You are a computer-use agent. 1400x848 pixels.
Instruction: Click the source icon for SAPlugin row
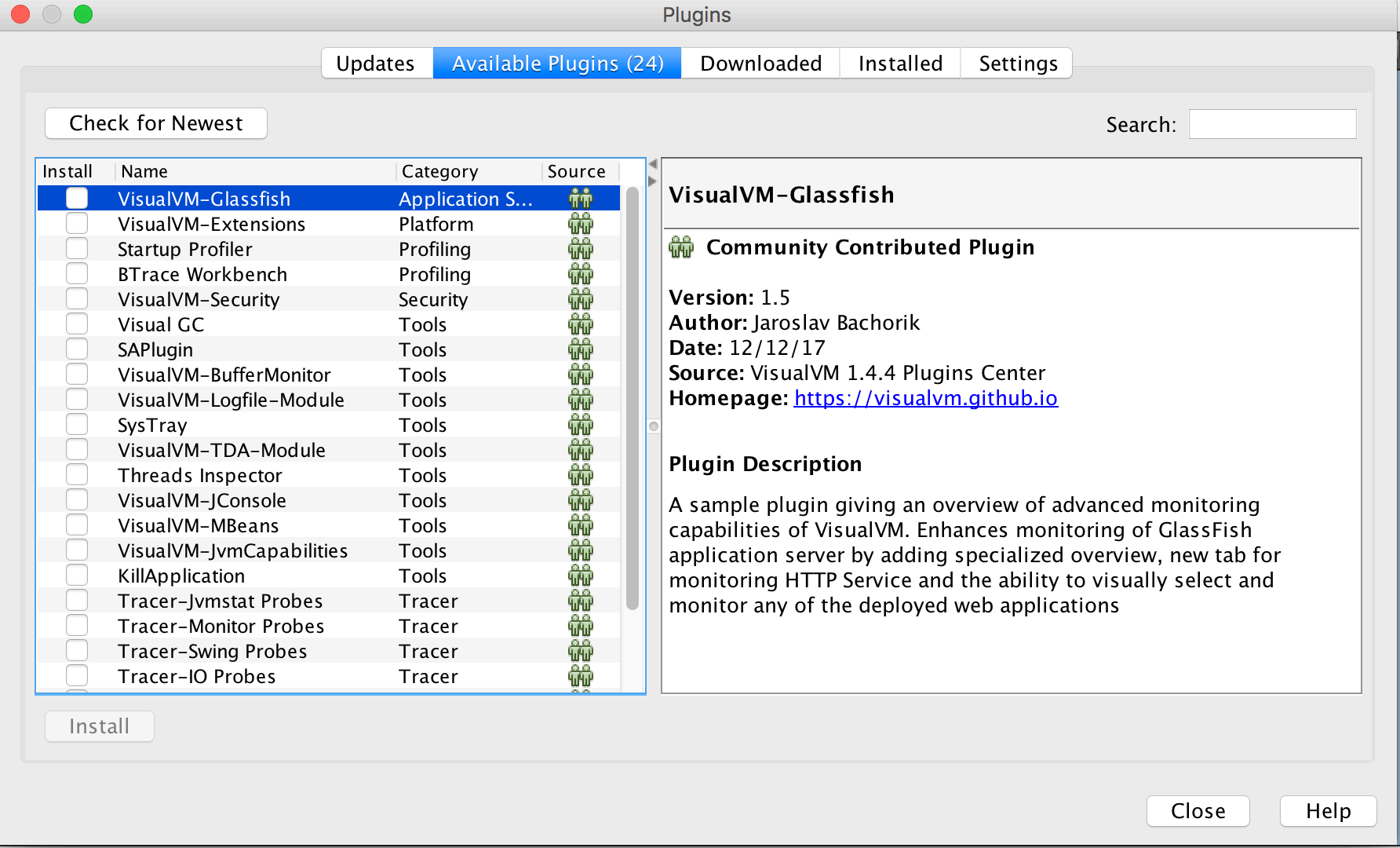coord(581,349)
